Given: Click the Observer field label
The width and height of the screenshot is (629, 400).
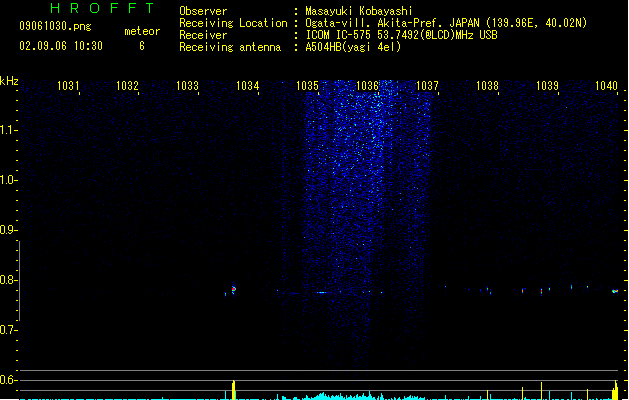Looking at the screenshot, I should pos(203,11).
